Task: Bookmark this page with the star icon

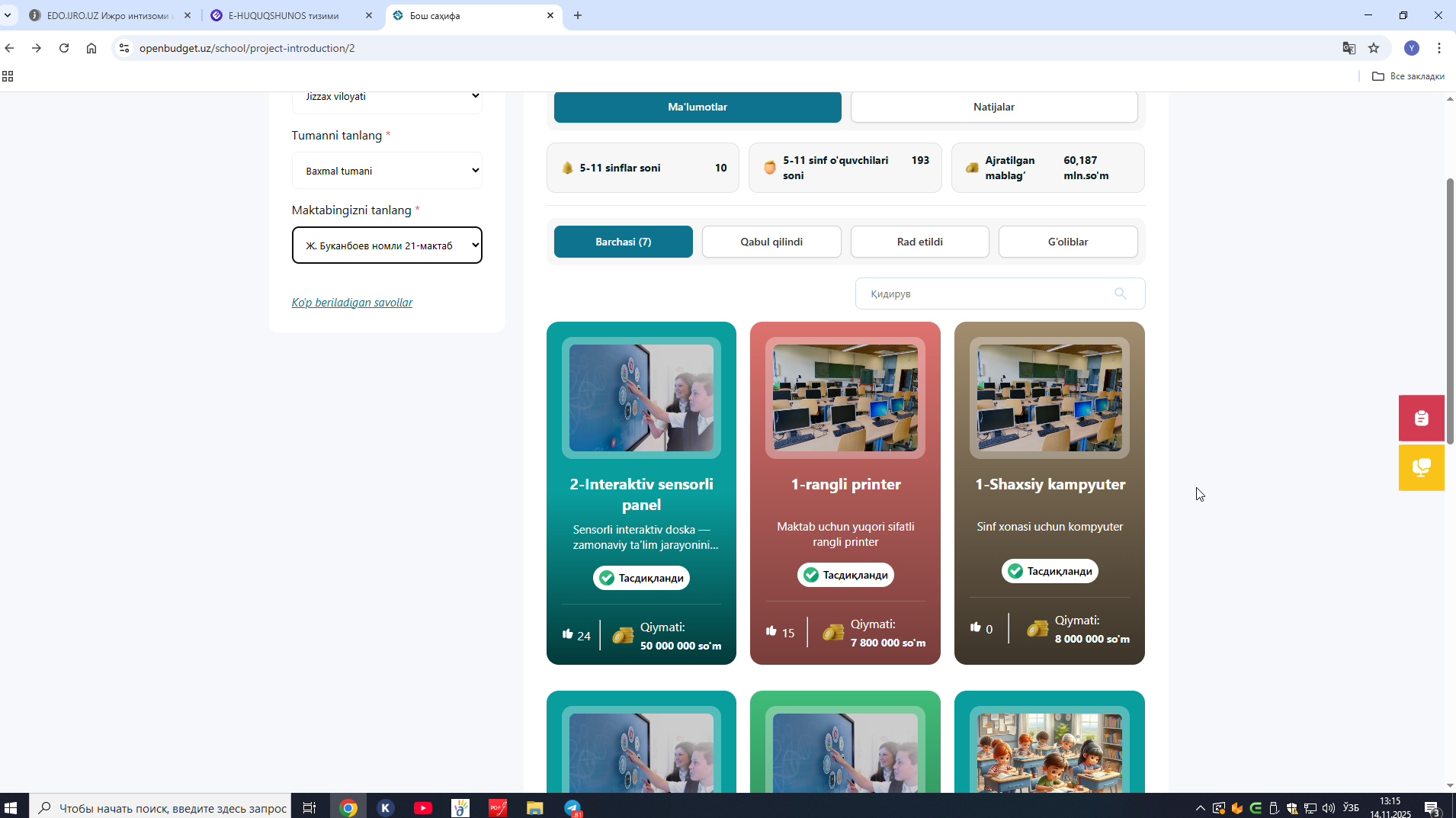Action: tap(1374, 48)
